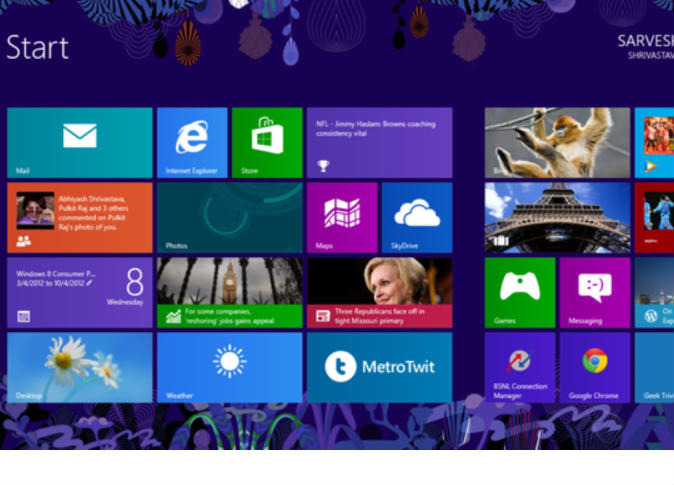Launch Google Chrome tile
The height and width of the screenshot is (485, 674).
point(595,367)
